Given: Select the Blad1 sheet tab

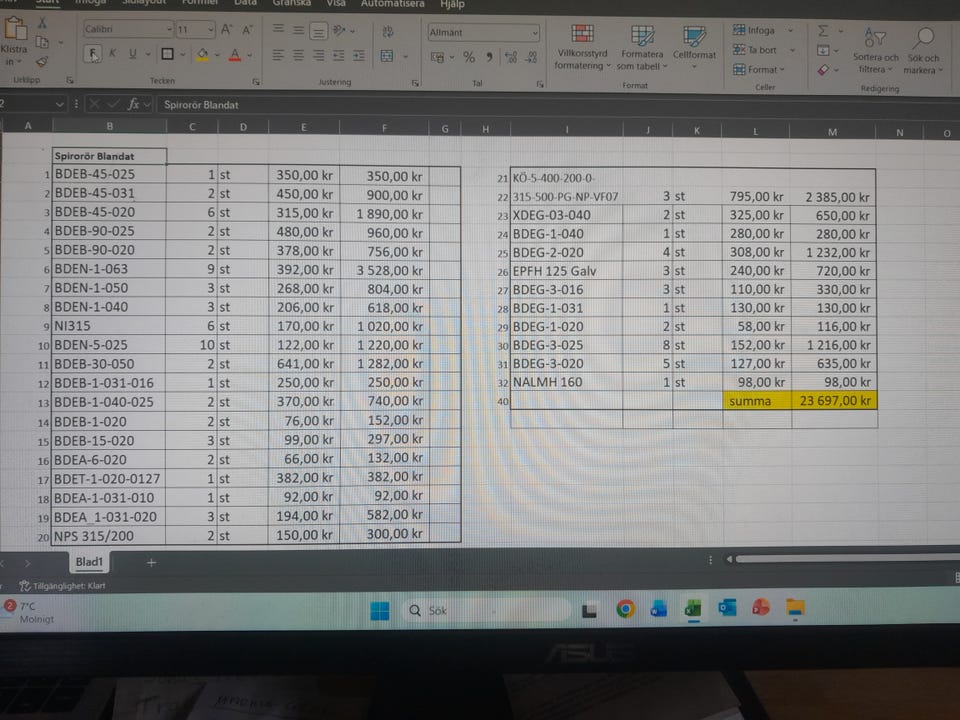Looking at the screenshot, I should tap(91, 563).
